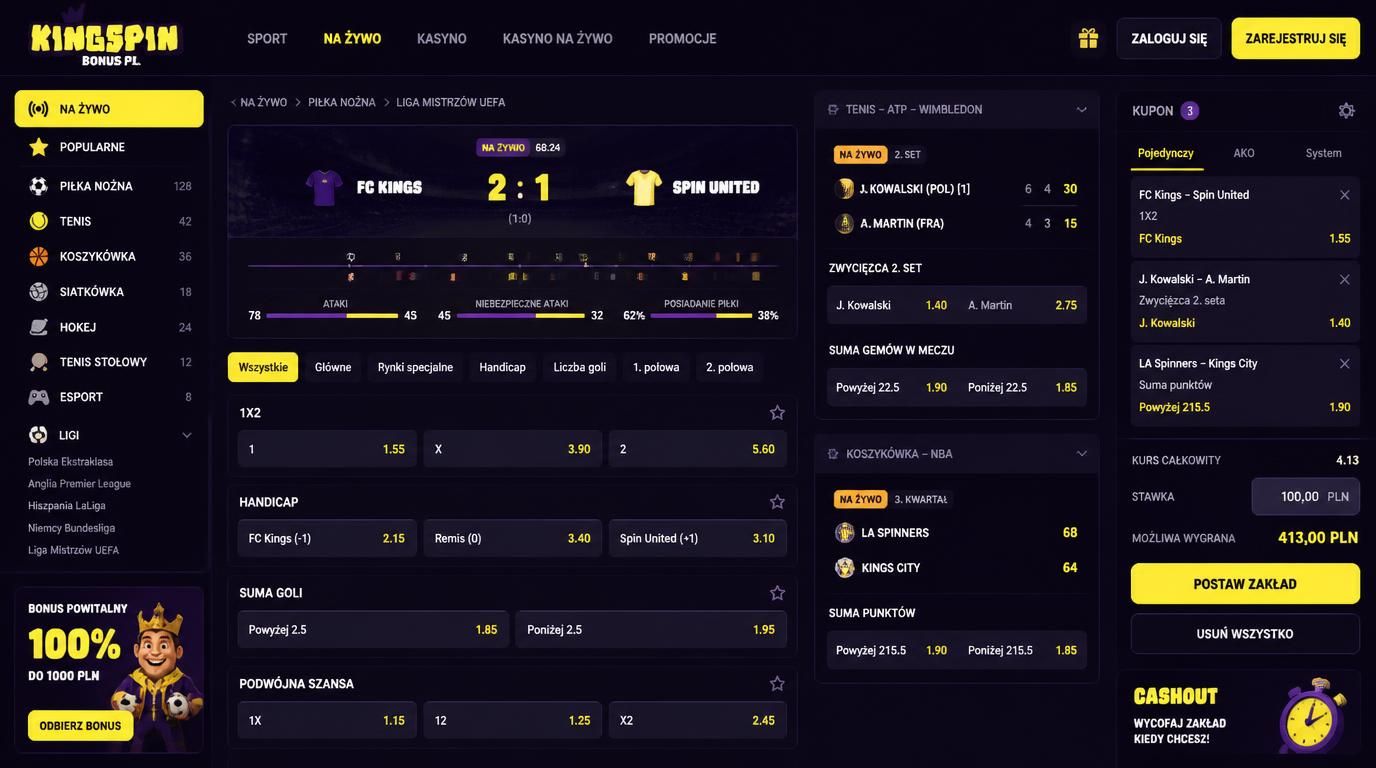Open the gift promotions icon in header
Screen dimensions: 1376x768
[1088, 38]
